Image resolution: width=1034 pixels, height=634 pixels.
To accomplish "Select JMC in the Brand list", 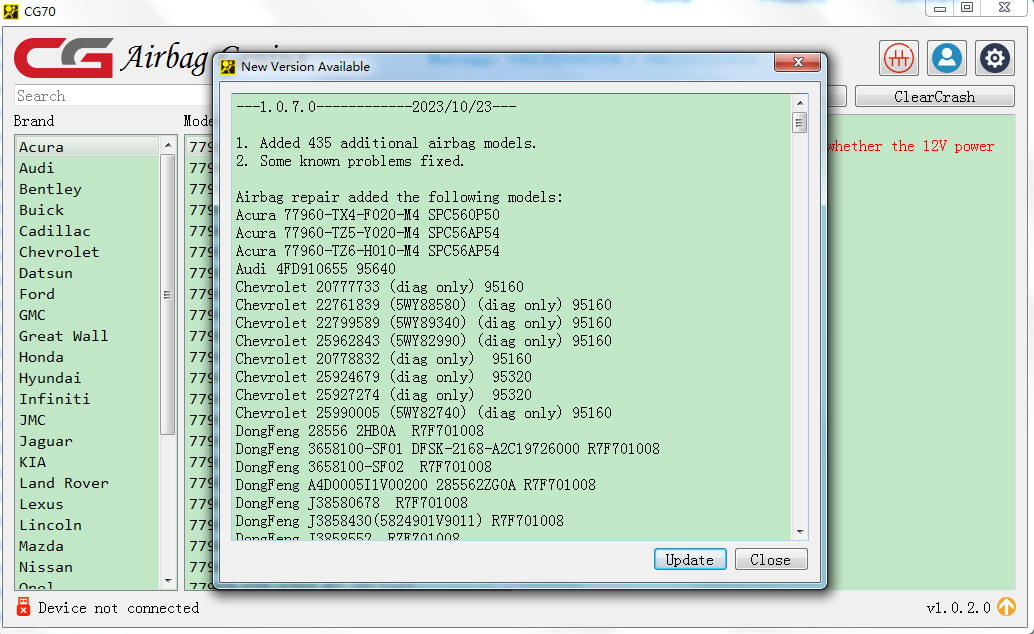I will tap(87, 420).
